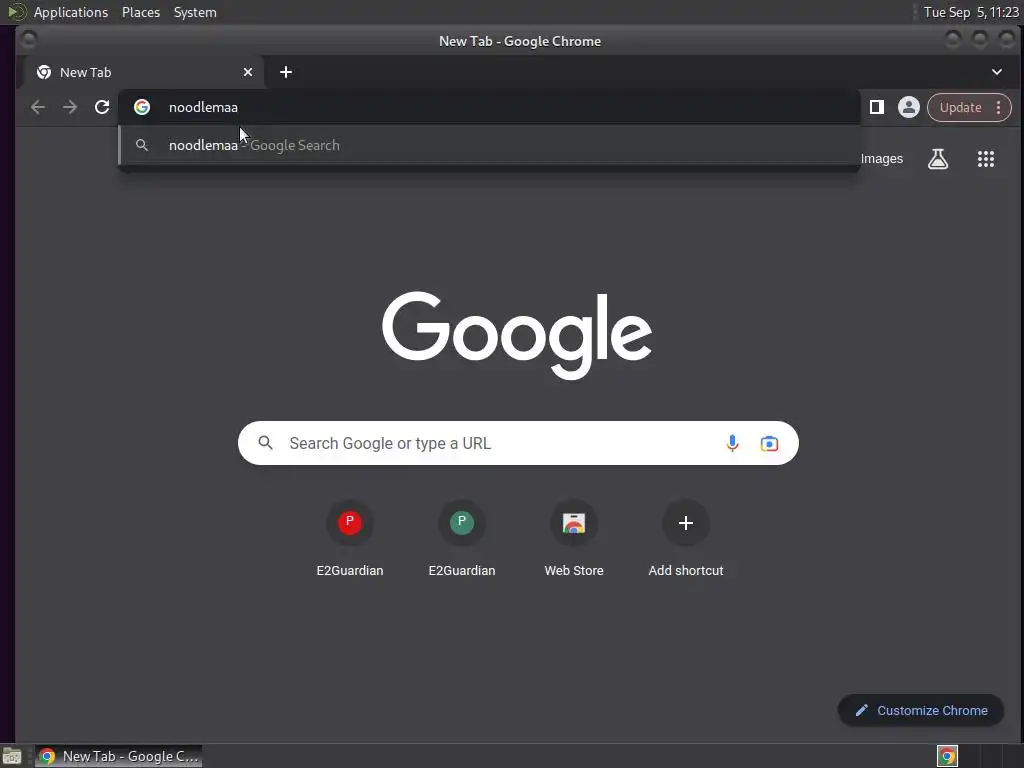1024x768 pixels.
Task: Start voice search with microphone
Action: click(732, 443)
